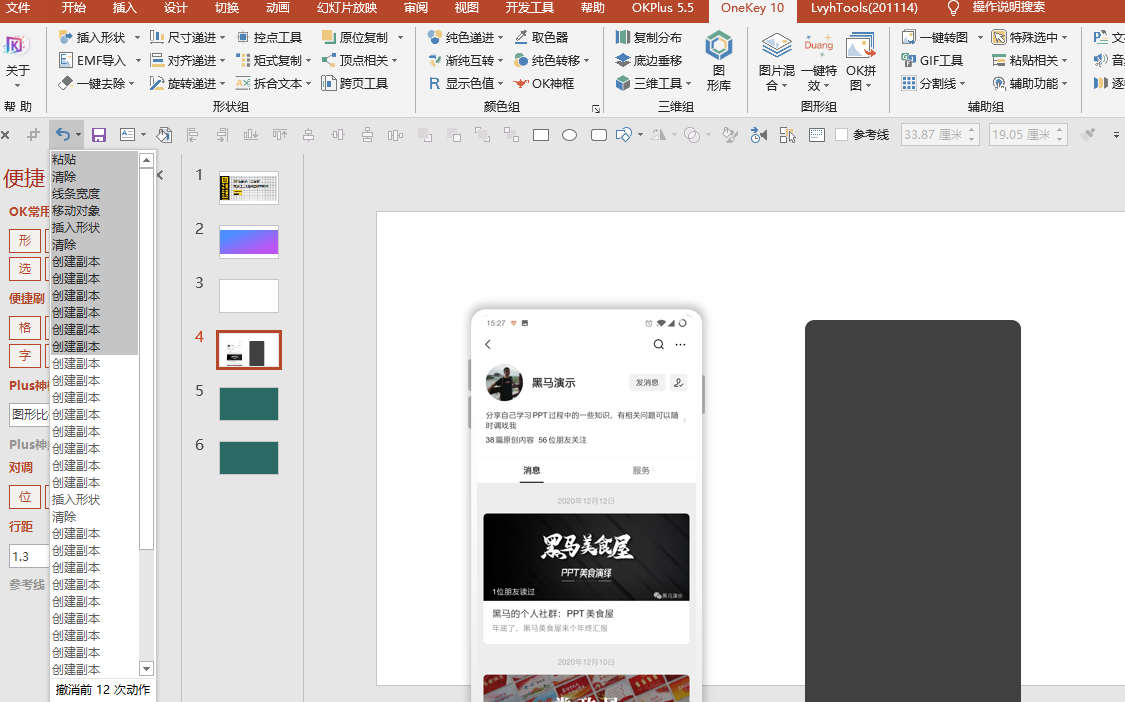Open the 文件 menu
The image size is (1125, 702).
click(x=18, y=8)
